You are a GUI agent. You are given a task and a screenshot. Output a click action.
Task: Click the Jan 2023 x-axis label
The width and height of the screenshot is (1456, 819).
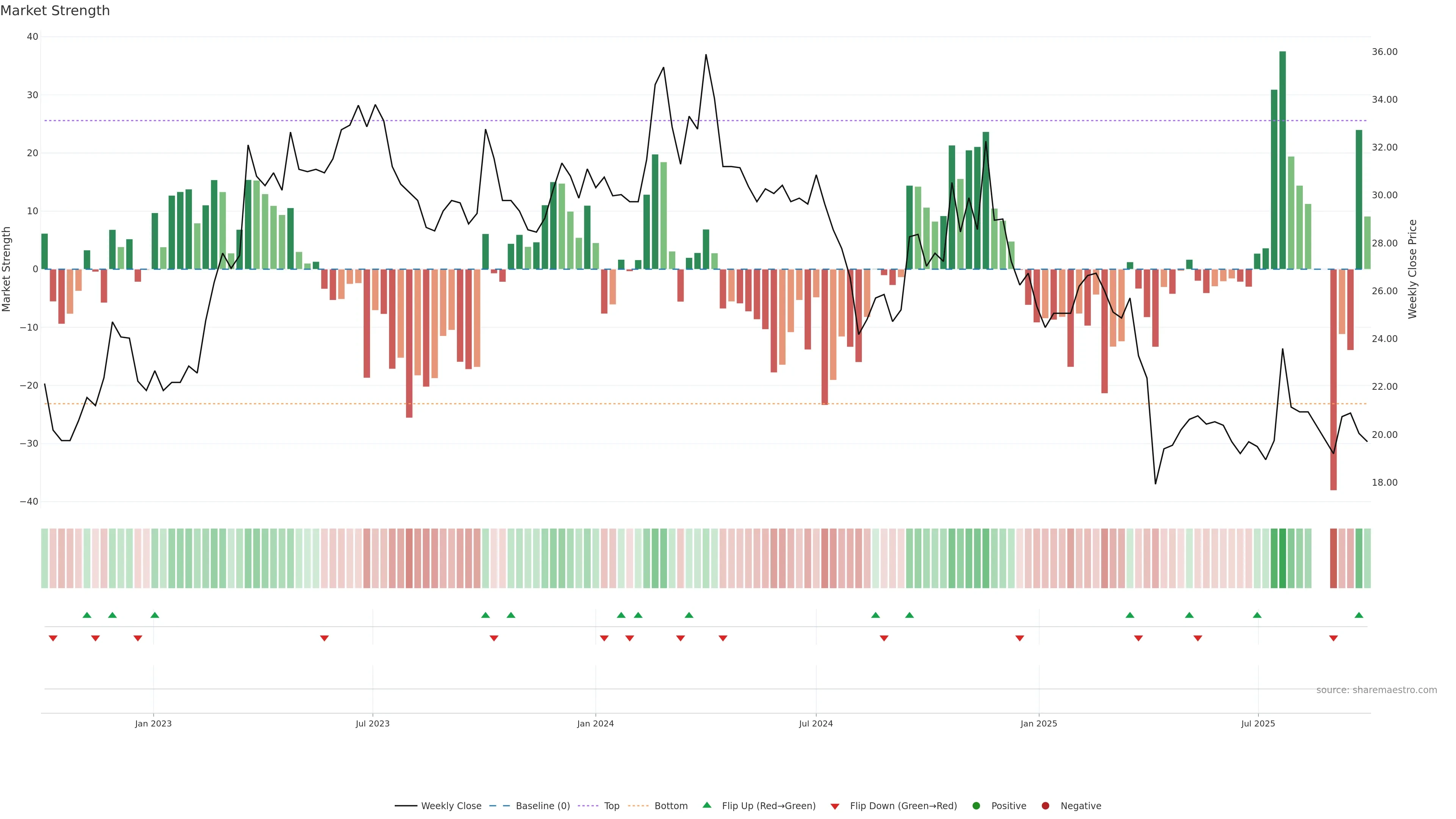click(x=153, y=723)
